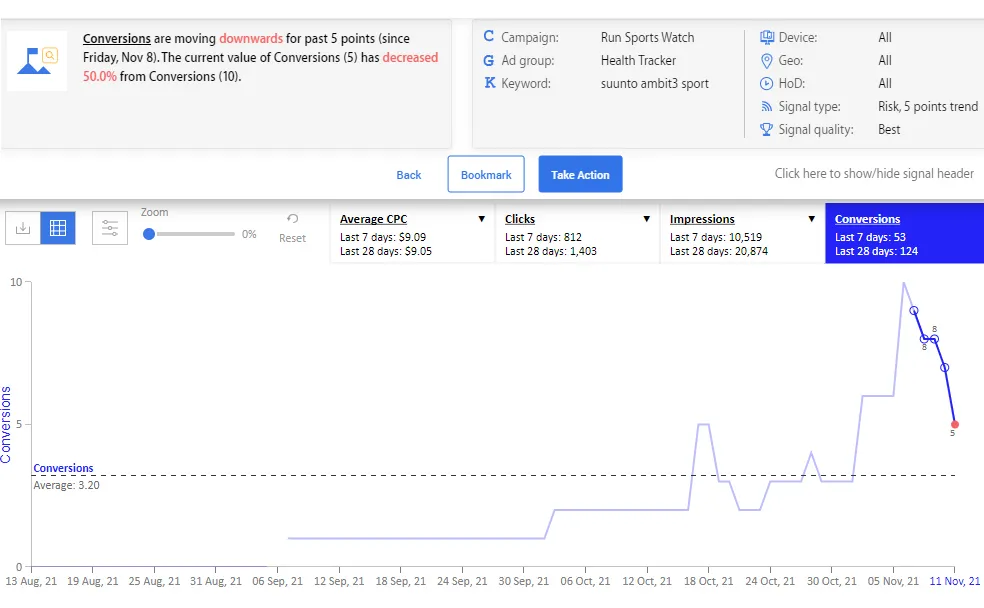Click the 'suunto ambit3 sport' keyword value
The height and width of the screenshot is (608, 984).
click(655, 83)
